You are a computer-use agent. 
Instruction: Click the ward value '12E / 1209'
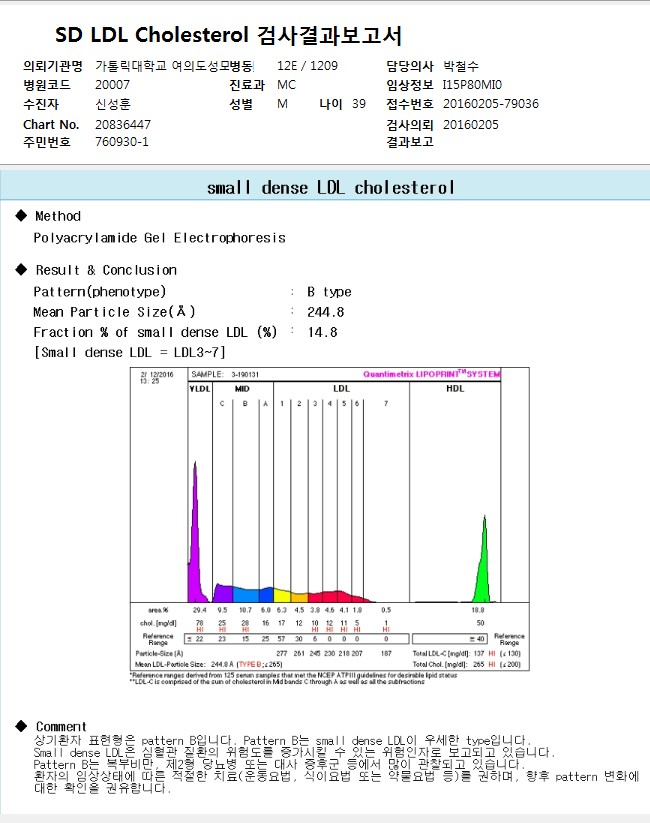307,66
